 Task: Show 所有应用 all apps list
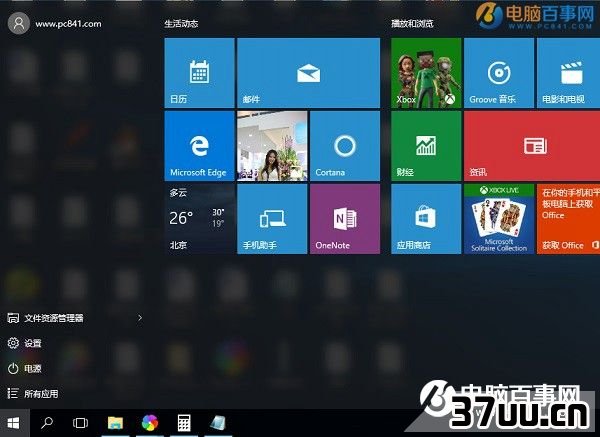[x=33, y=394]
